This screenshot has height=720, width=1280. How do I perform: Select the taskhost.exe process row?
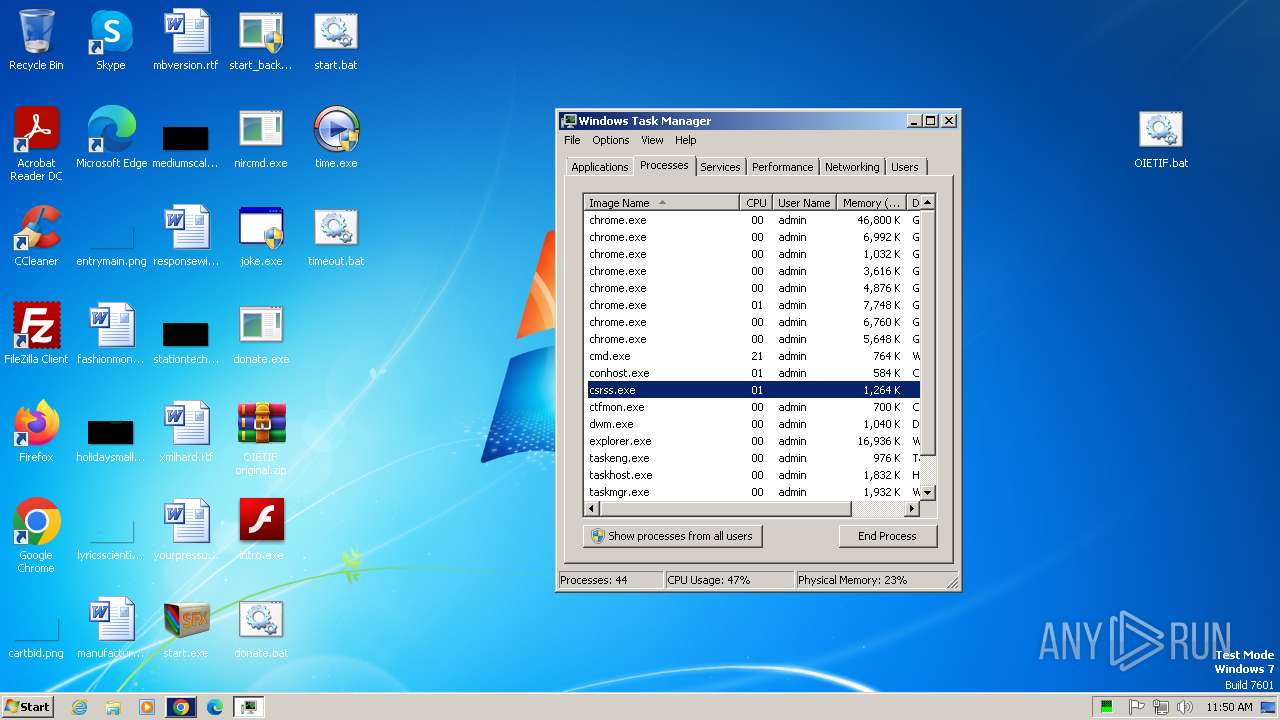[752, 475]
